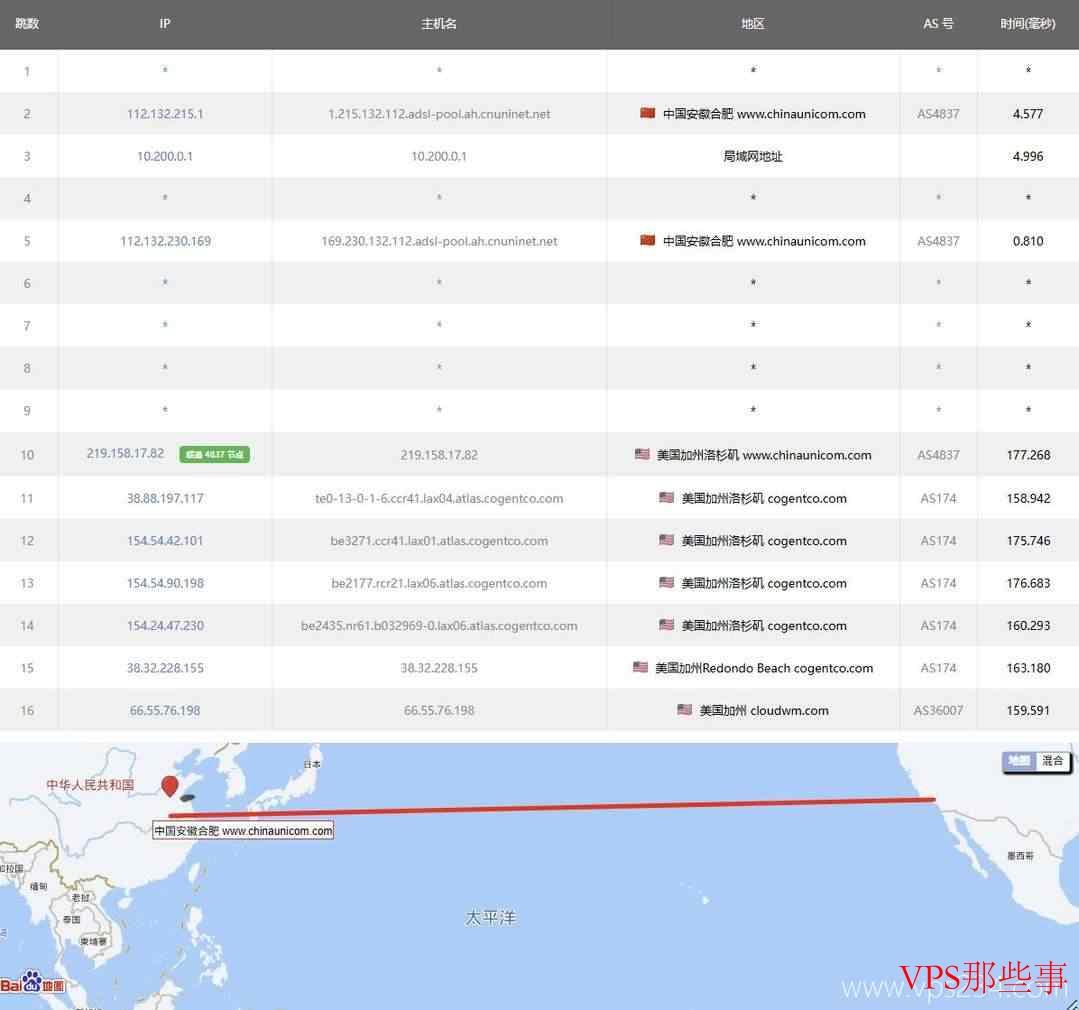Select hostname 169.230.132.112.adsl-pool.ah.cnuninet.net

[x=439, y=241]
